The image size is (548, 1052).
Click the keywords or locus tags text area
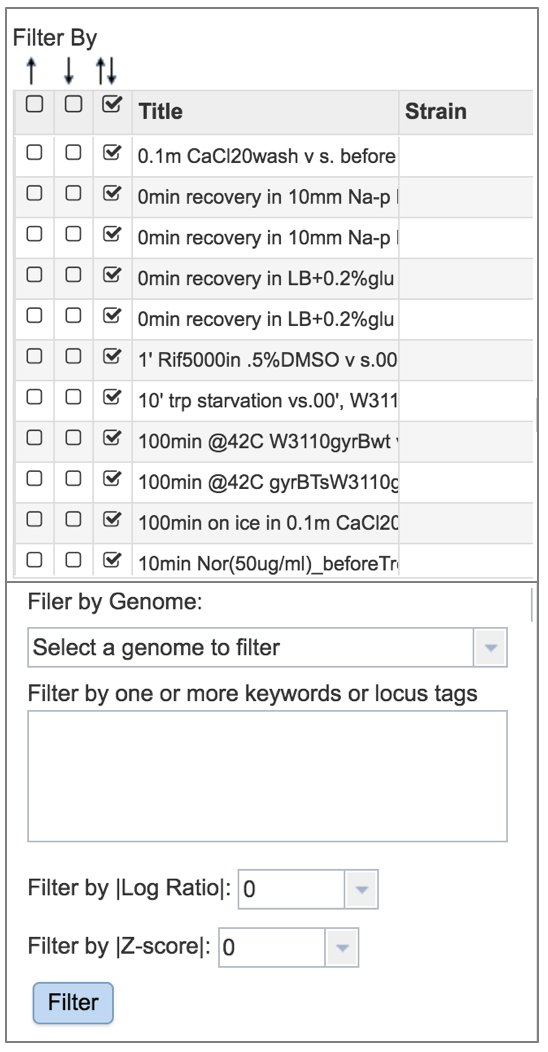pos(267,776)
